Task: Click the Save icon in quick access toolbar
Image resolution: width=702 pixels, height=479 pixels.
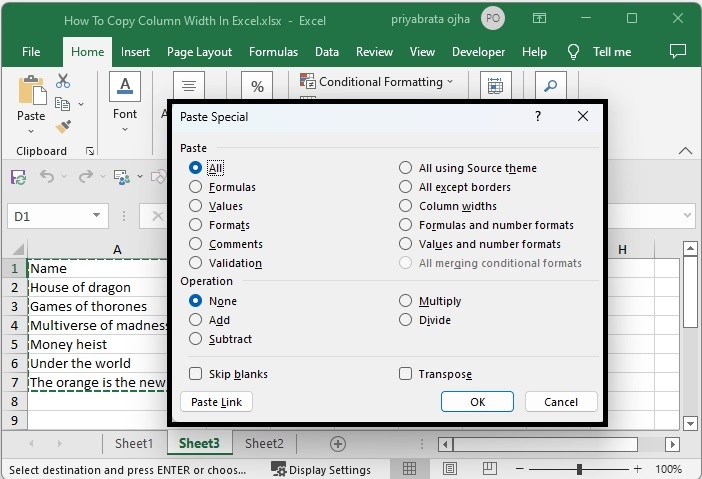Action: point(18,177)
